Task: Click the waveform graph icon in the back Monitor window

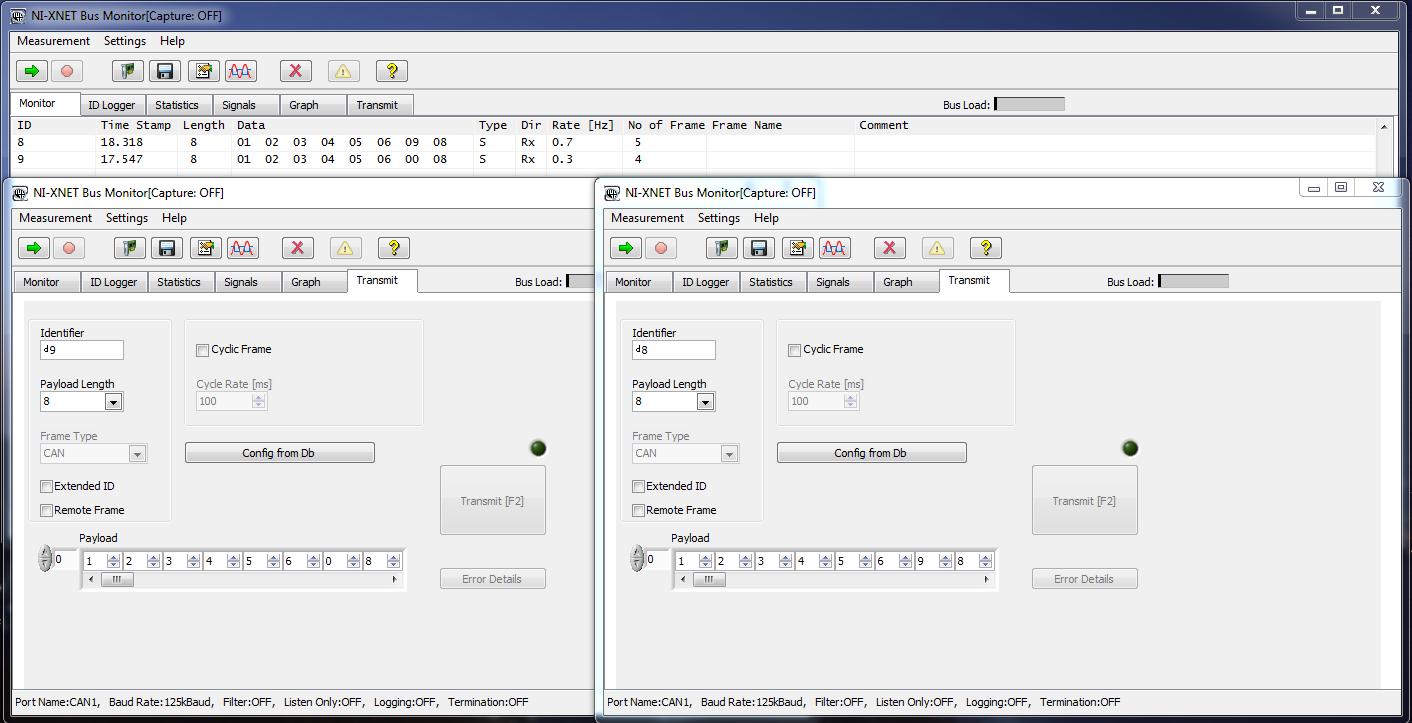Action: pyautogui.click(x=241, y=71)
